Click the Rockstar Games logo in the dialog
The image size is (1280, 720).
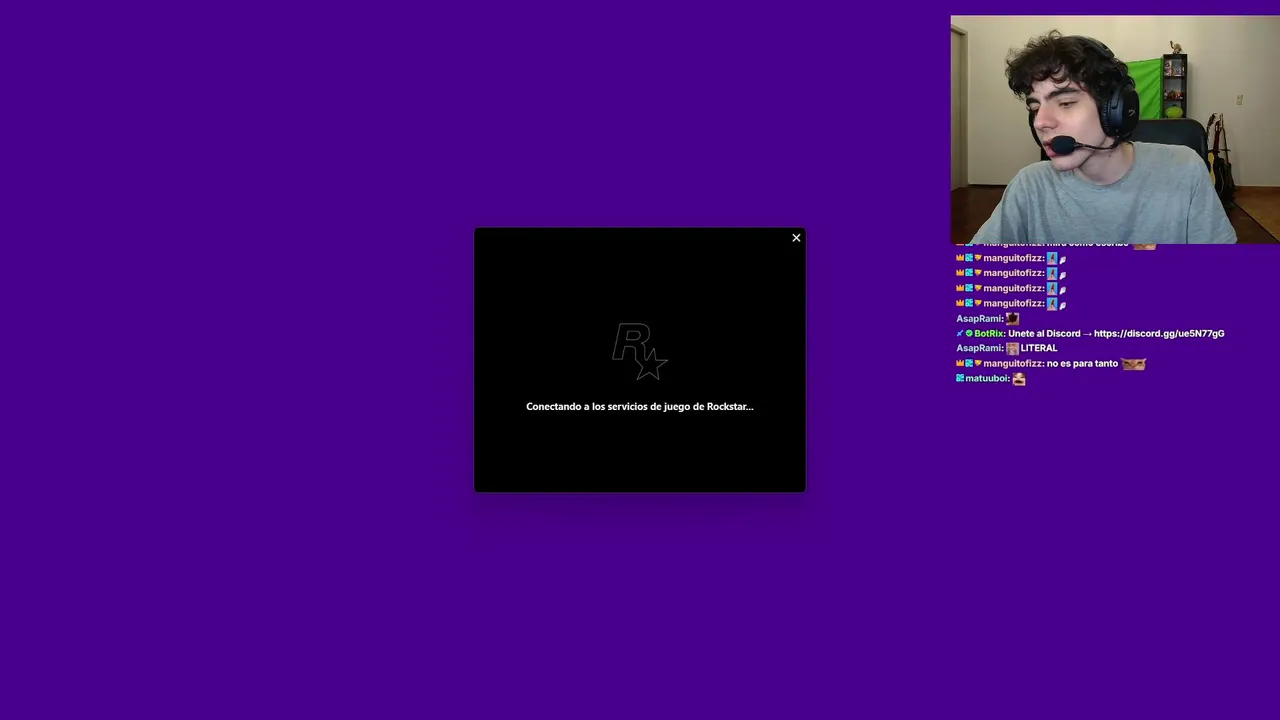click(x=640, y=351)
